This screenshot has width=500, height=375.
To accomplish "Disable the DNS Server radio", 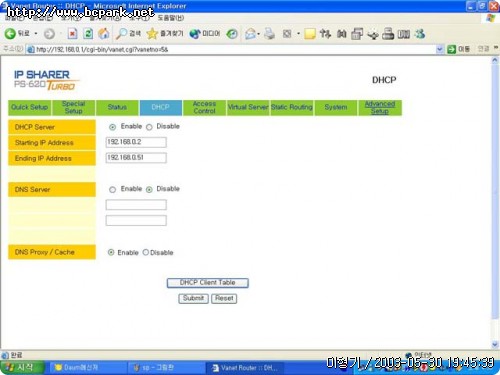I will point(149,189).
